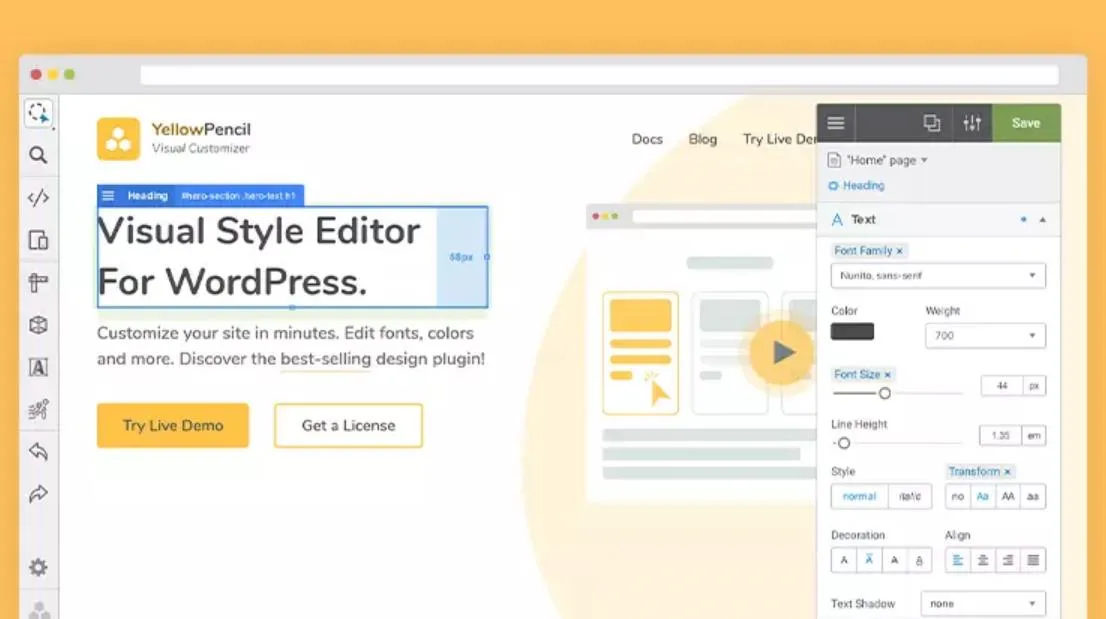
Task: Click the YellowPencil logo at sidebar bottom
Action: click(x=40, y=611)
